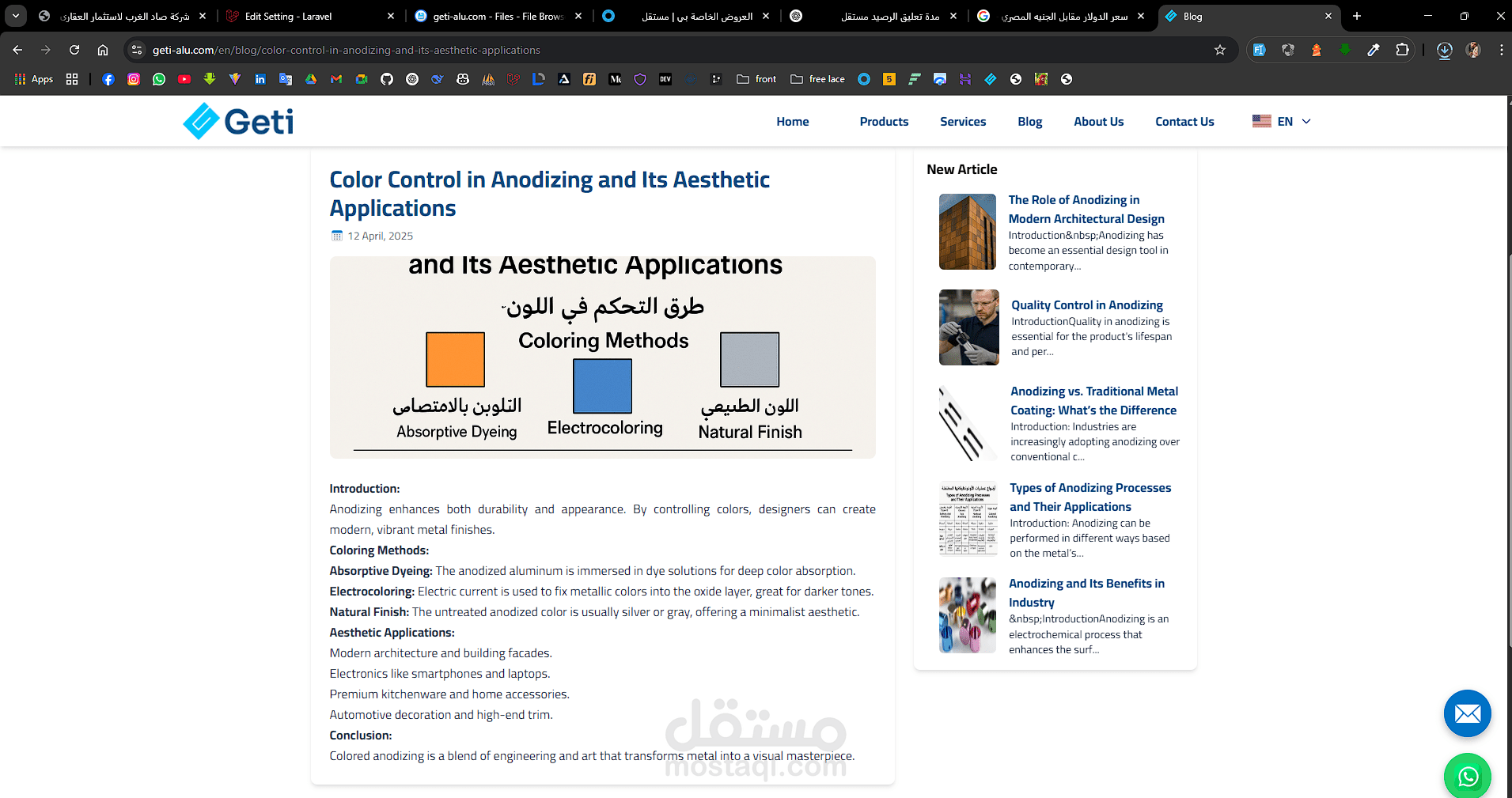
Task: Open the ChatGPT bookmark
Action: point(412,79)
